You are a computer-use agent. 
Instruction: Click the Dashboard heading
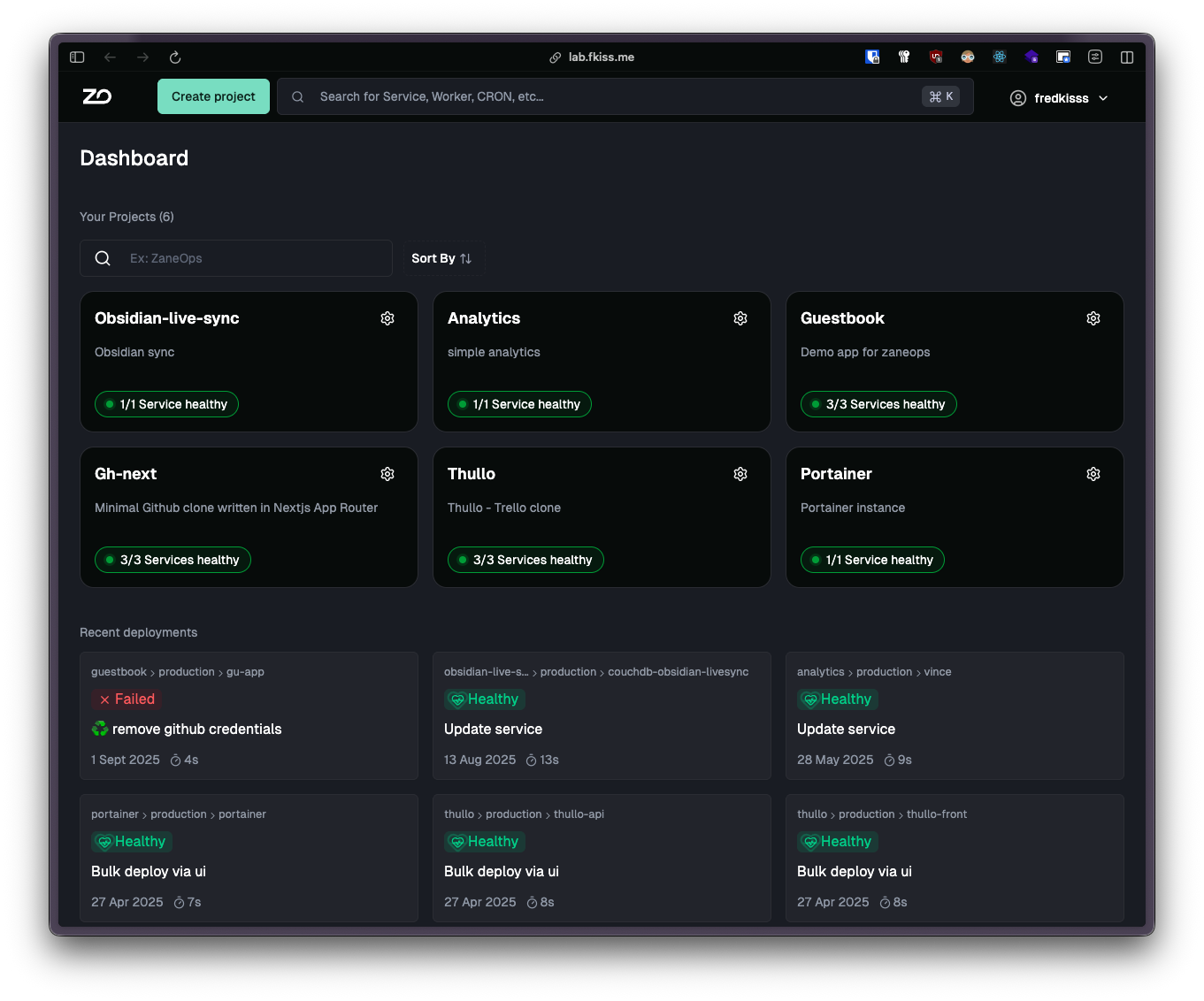pos(134,158)
